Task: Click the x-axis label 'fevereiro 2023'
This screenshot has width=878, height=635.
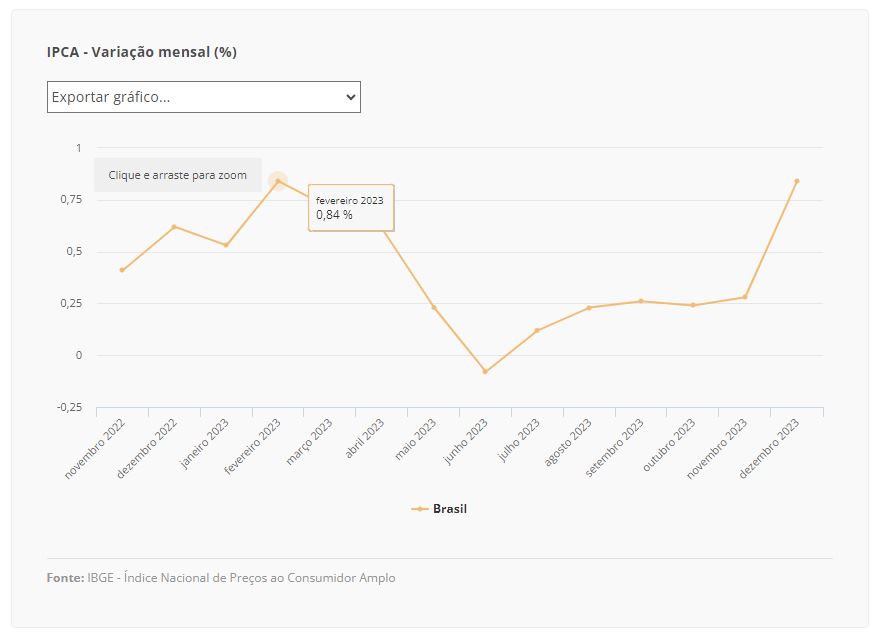Action: 253,446
